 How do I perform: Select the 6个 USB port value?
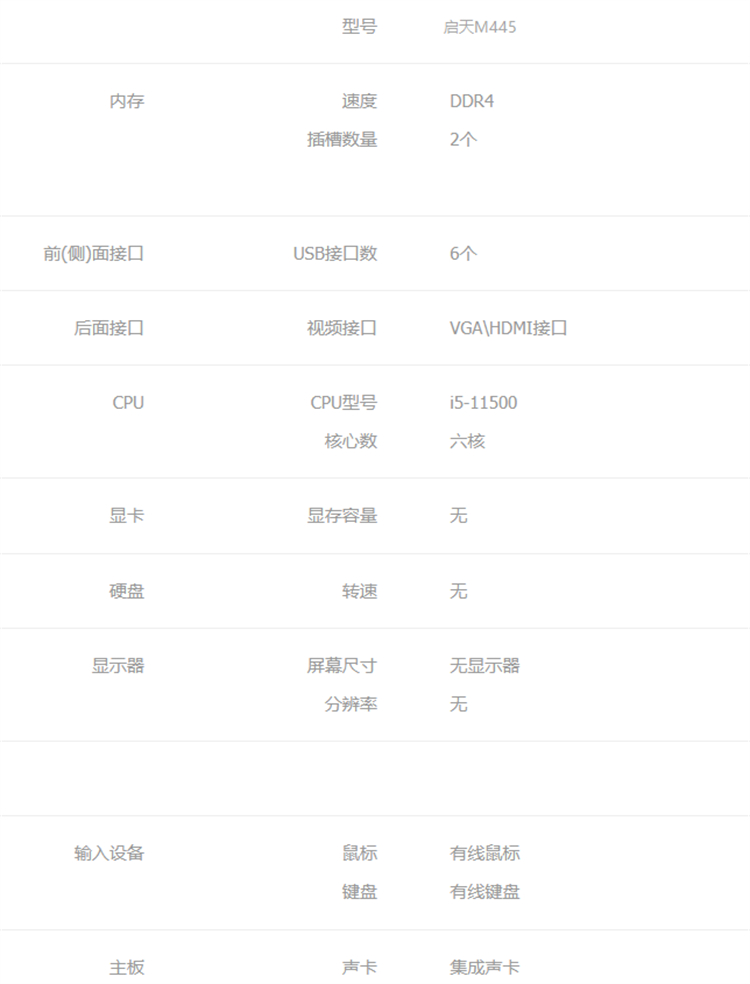coord(463,253)
